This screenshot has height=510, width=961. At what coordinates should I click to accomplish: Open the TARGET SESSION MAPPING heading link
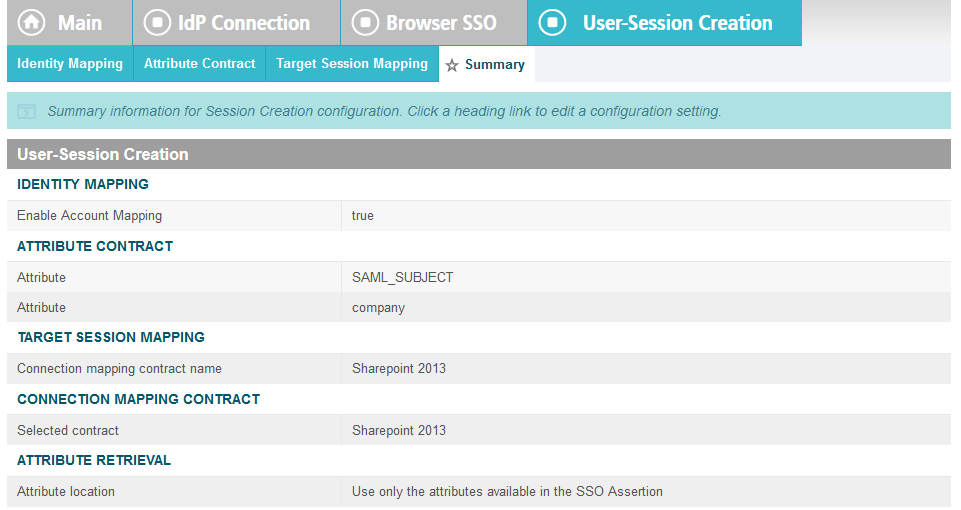[111, 337]
